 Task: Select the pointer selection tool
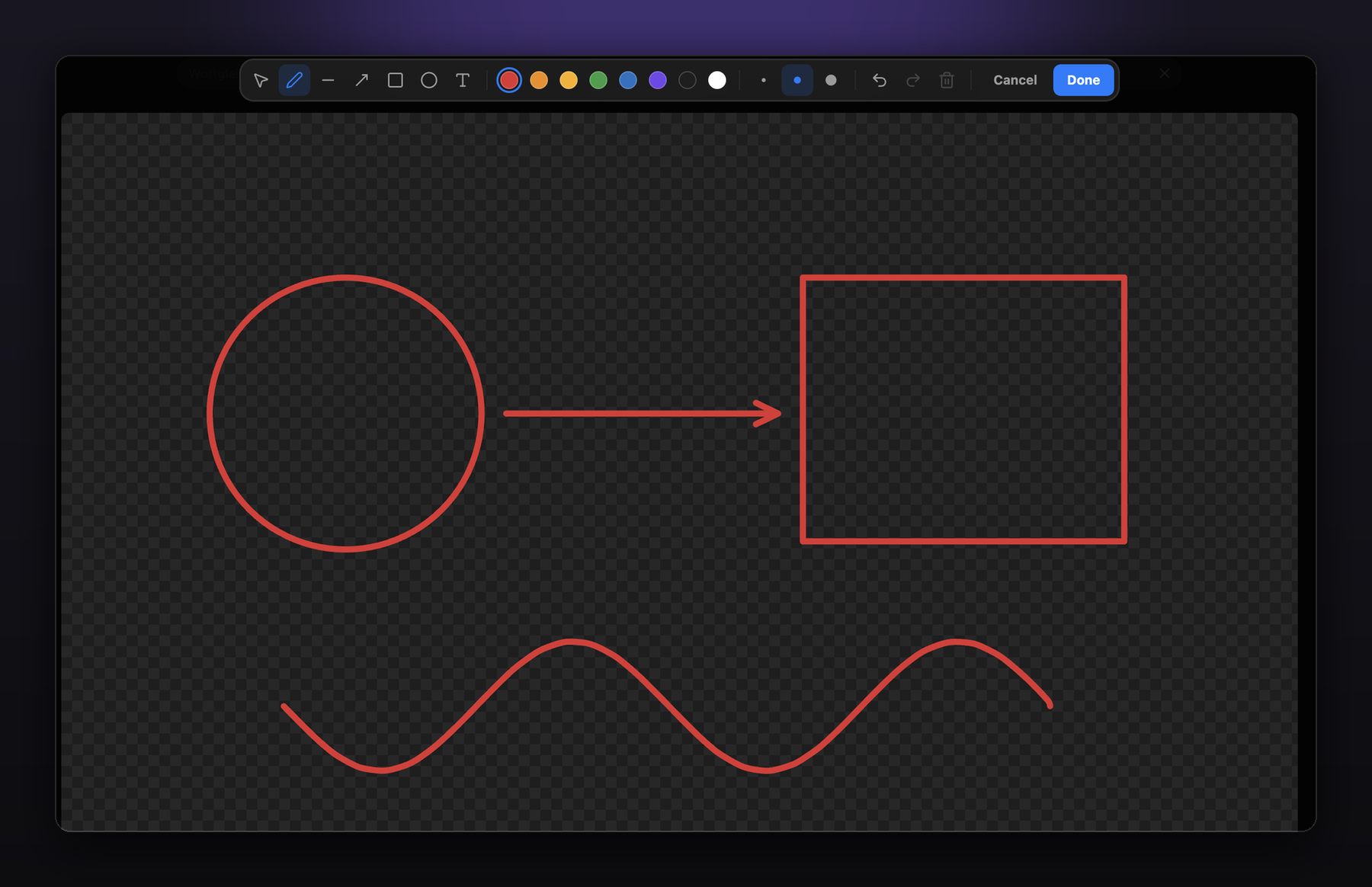click(261, 80)
